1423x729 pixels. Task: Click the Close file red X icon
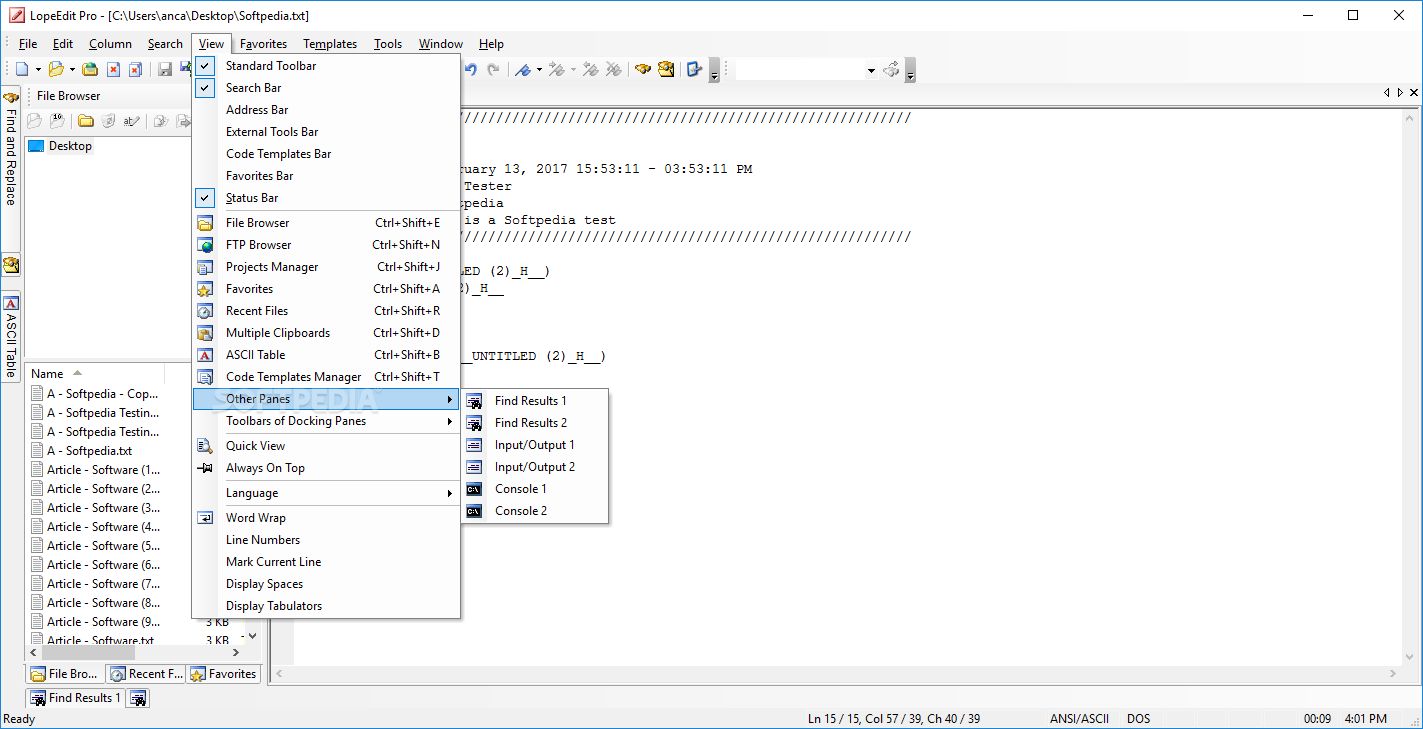tap(113, 69)
